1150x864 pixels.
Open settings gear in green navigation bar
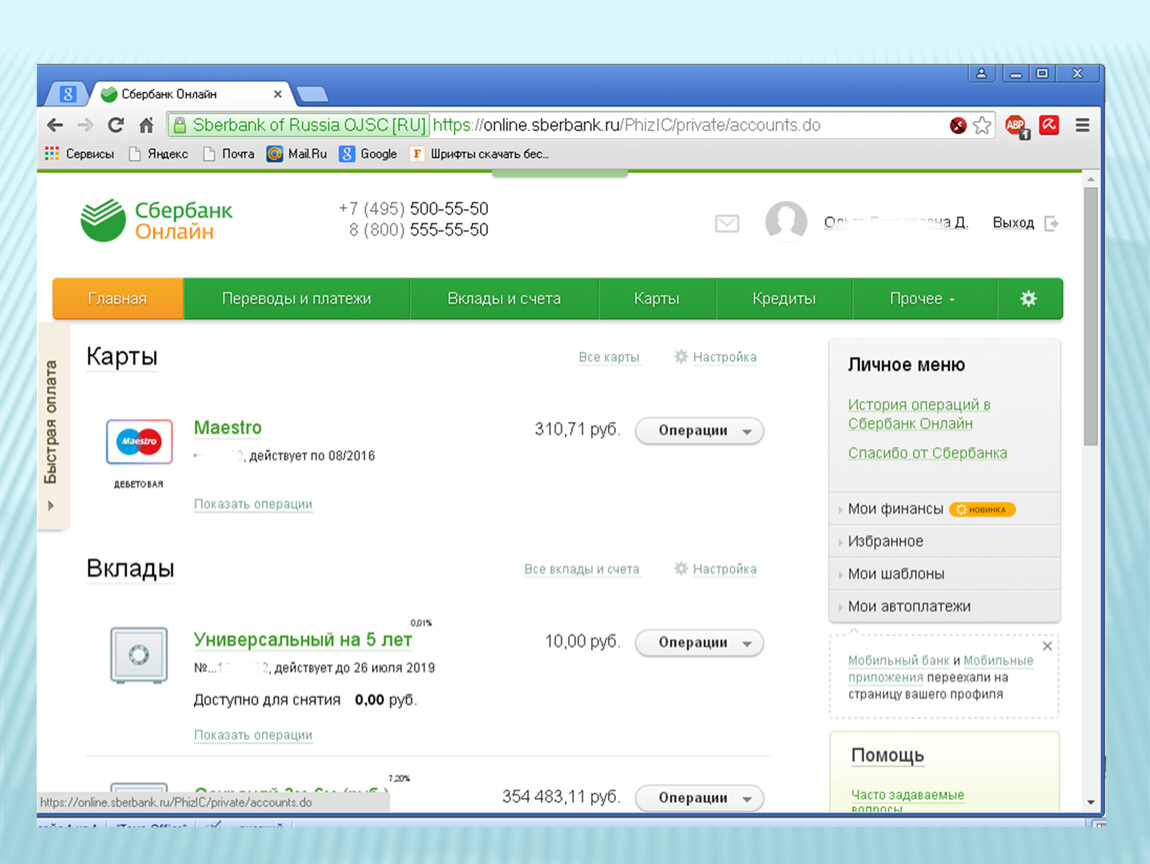click(1029, 299)
